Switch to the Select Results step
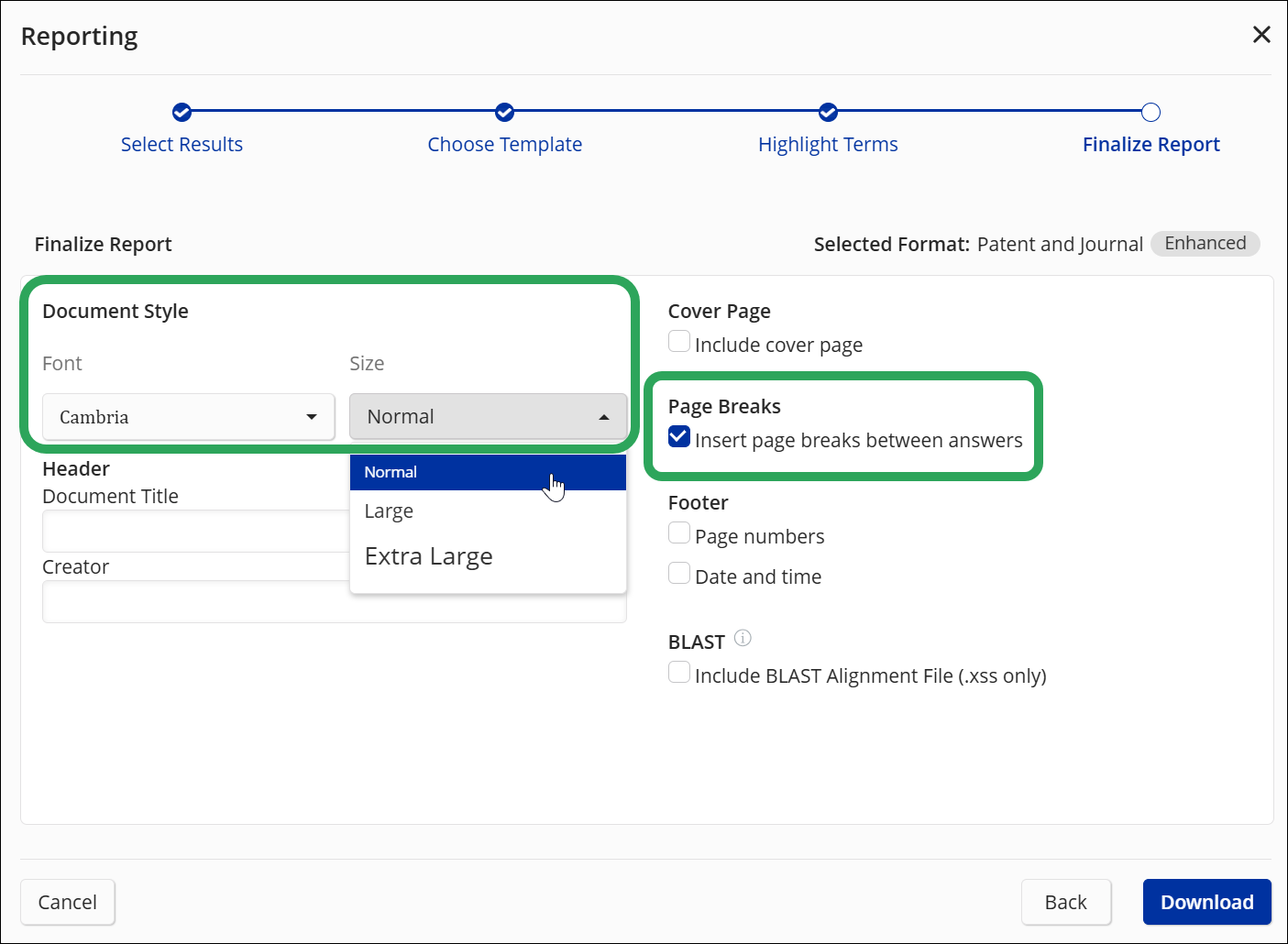 coord(182,144)
